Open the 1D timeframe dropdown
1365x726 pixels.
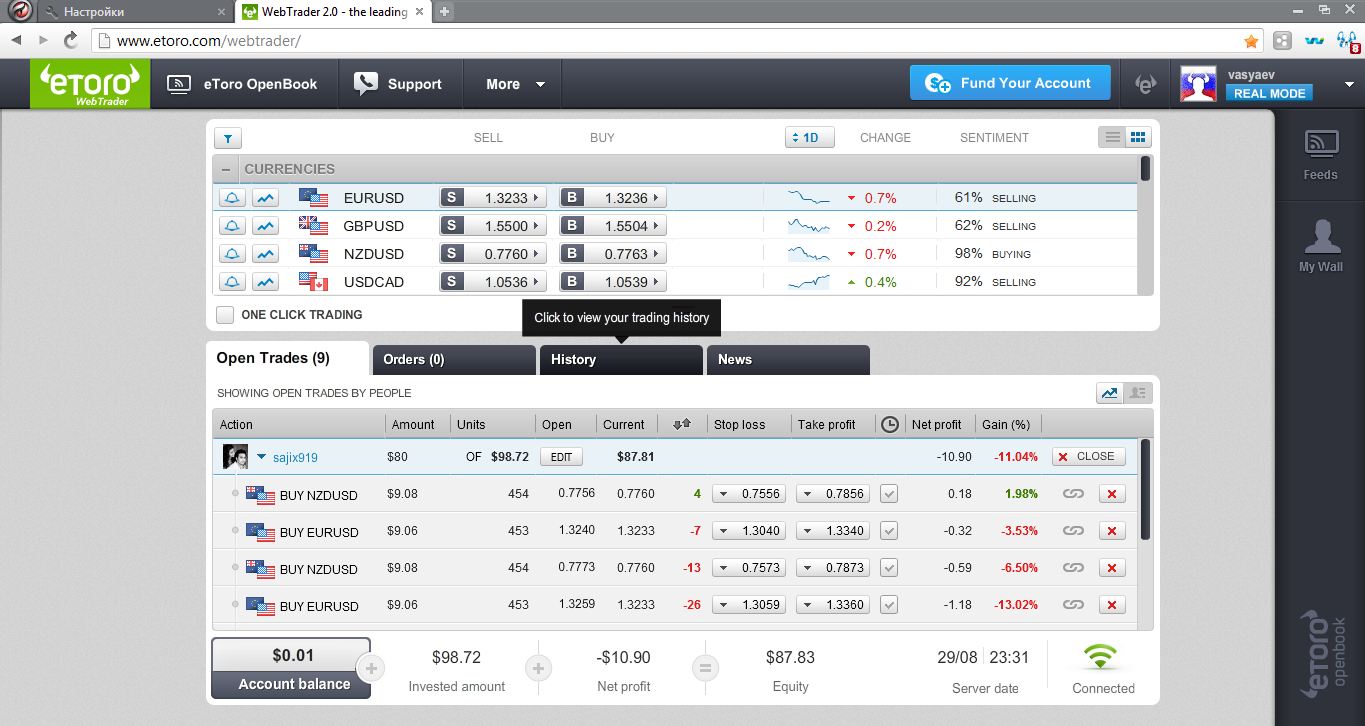click(x=809, y=138)
